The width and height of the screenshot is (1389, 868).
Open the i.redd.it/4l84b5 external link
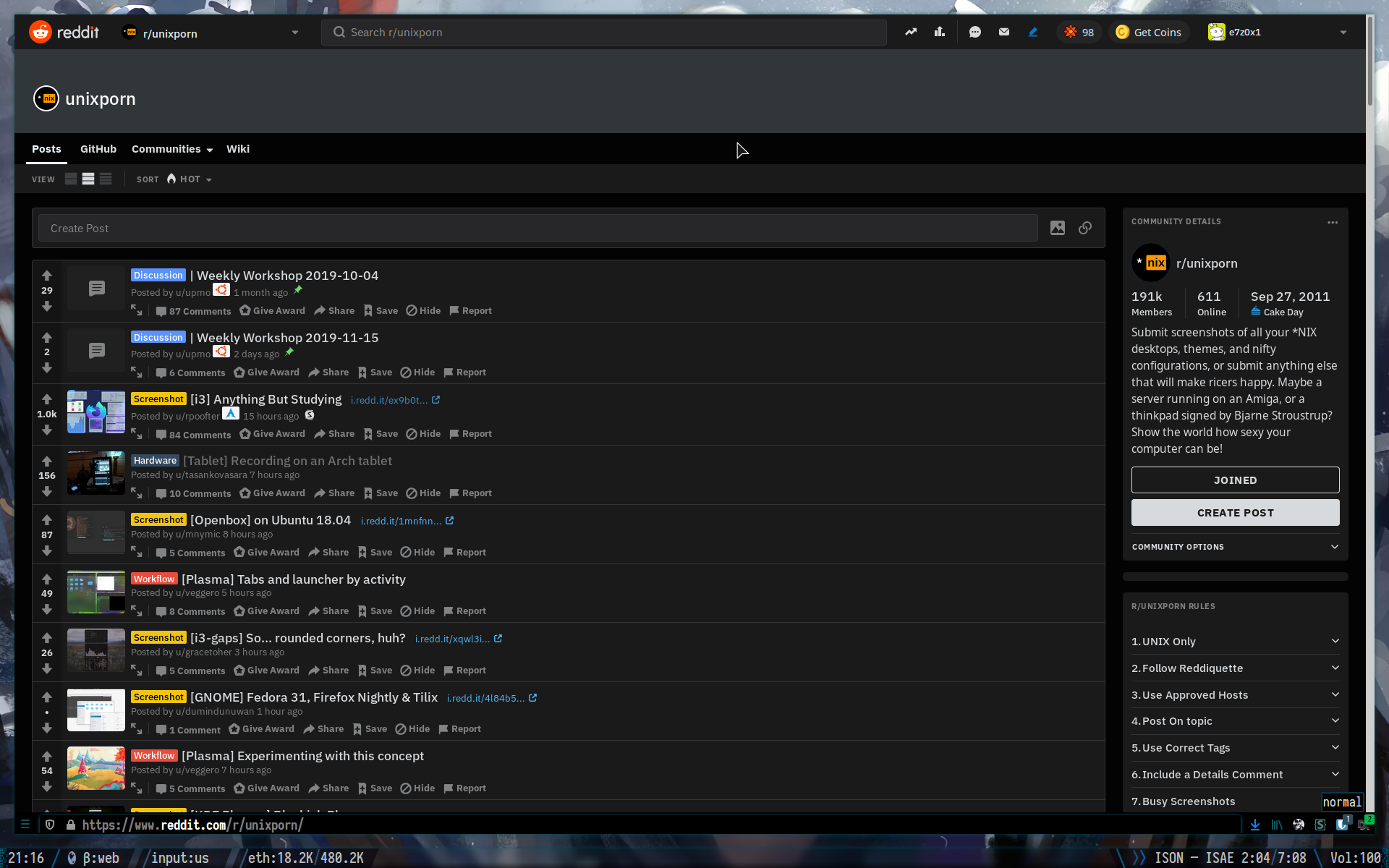point(492,698)
